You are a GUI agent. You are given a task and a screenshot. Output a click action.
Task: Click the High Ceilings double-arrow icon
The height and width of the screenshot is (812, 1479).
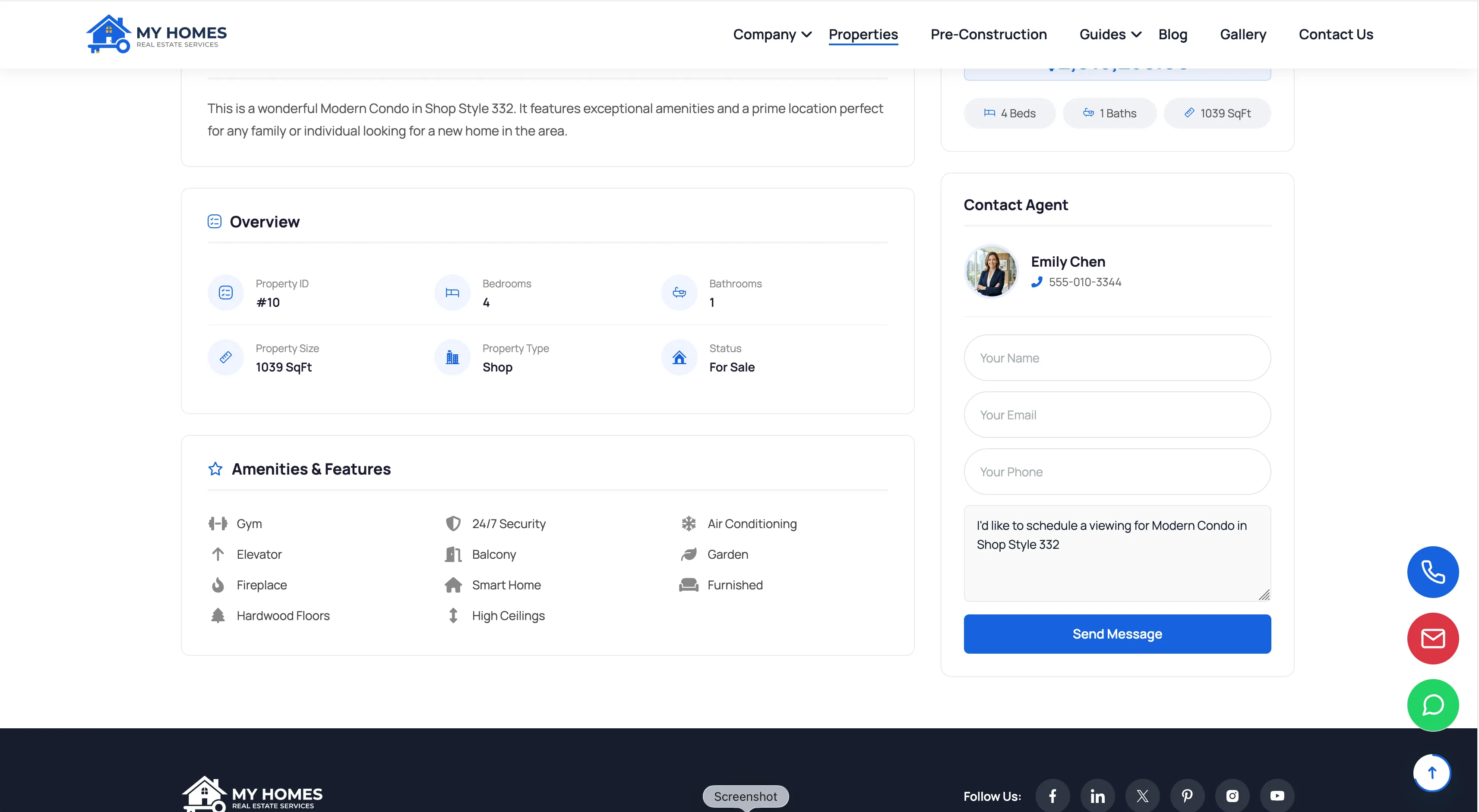(453, 615)
